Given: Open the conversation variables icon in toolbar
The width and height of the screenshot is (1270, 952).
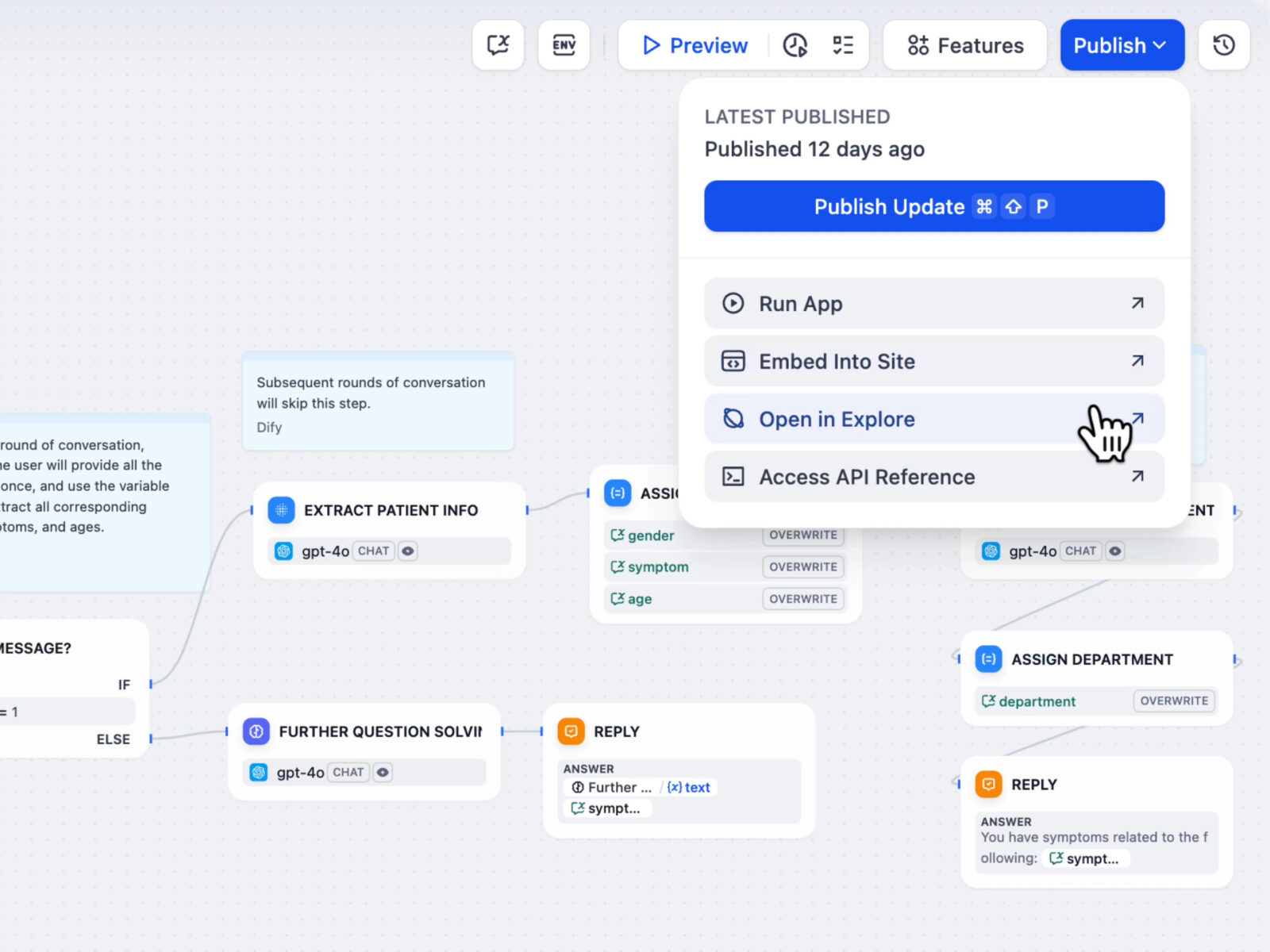Looking at the screenshot, I should tap(498, 45).
